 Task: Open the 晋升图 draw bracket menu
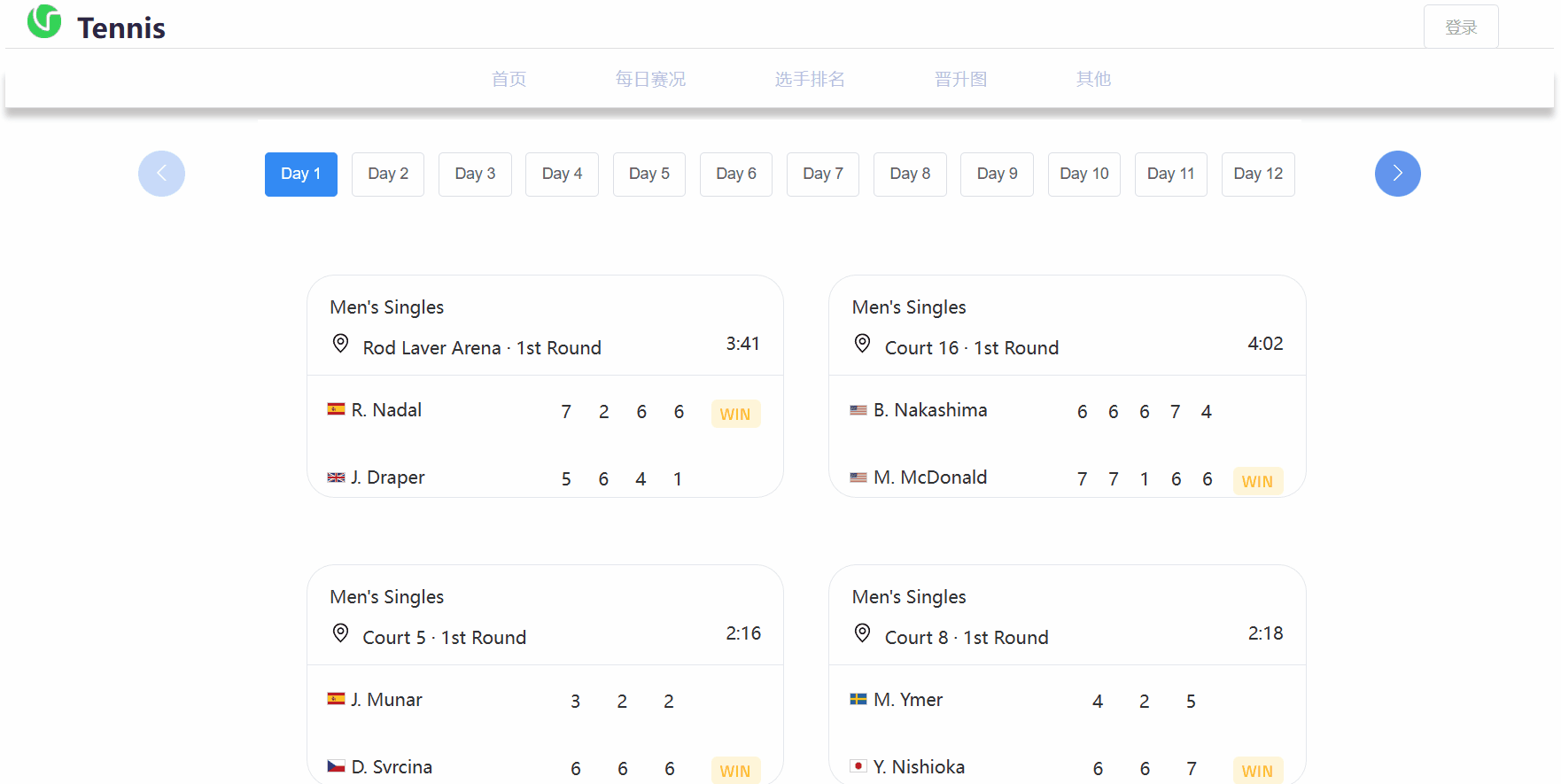pos(961,79)
